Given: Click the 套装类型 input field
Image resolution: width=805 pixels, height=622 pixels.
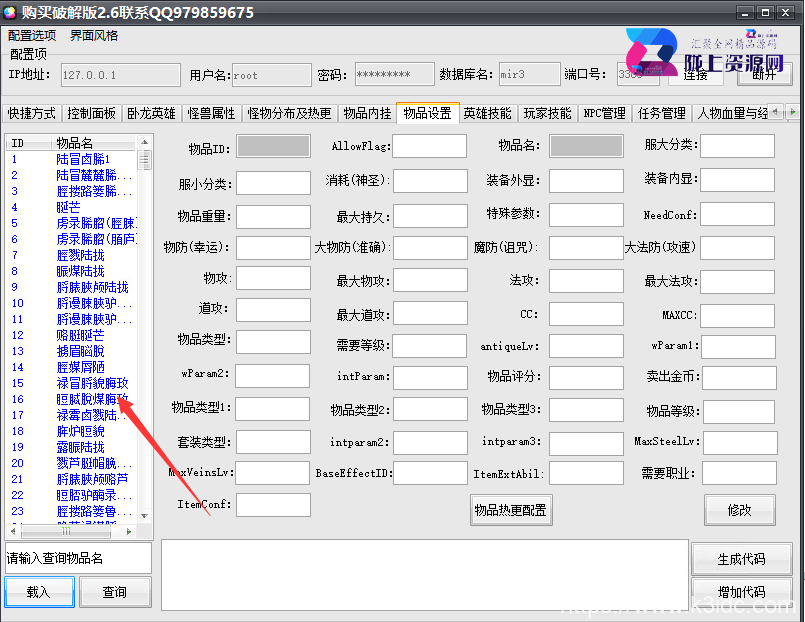Looking at the screenshot, I should coord(273,442).
